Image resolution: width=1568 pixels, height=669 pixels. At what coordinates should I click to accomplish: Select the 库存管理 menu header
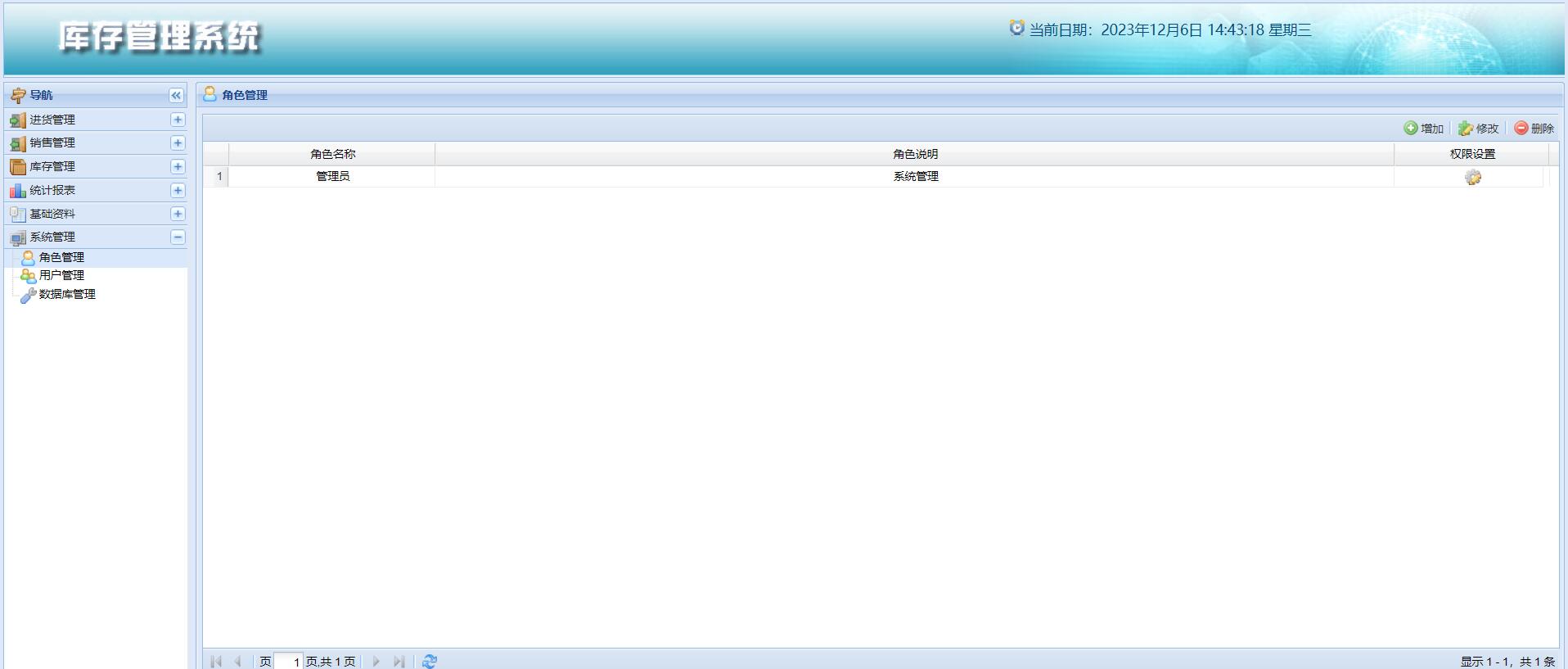tap(96, 166)
